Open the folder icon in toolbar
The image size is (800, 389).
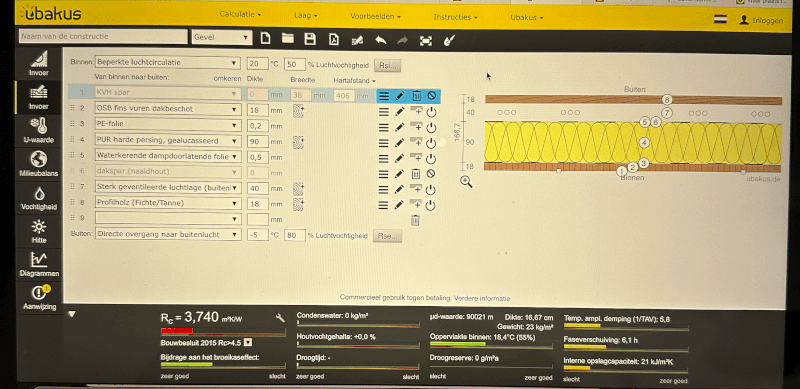click(x=288, y=38)
